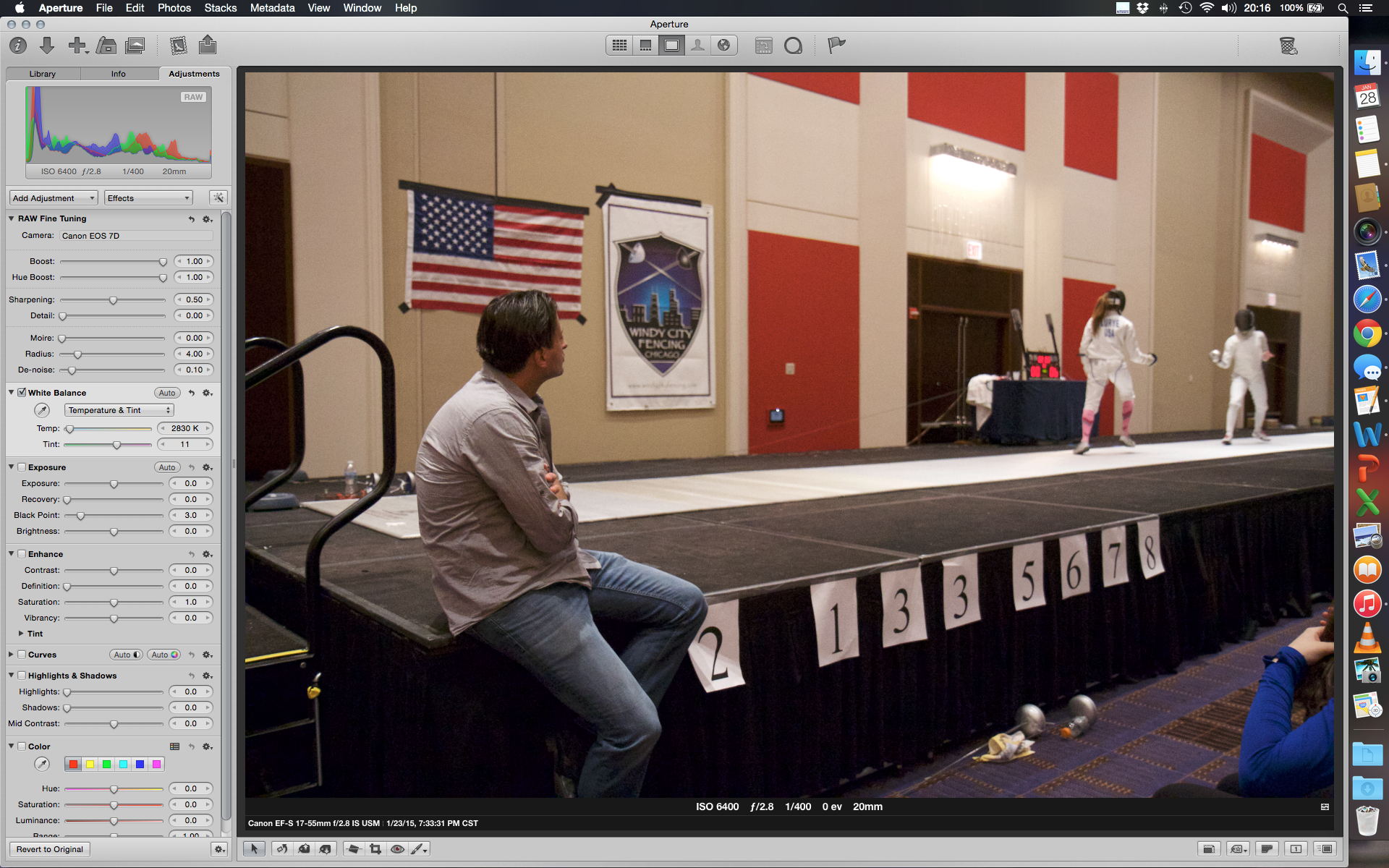The image size is (1389, 868).
Task: Switch to the Library tab
Action: pos(43,74)
